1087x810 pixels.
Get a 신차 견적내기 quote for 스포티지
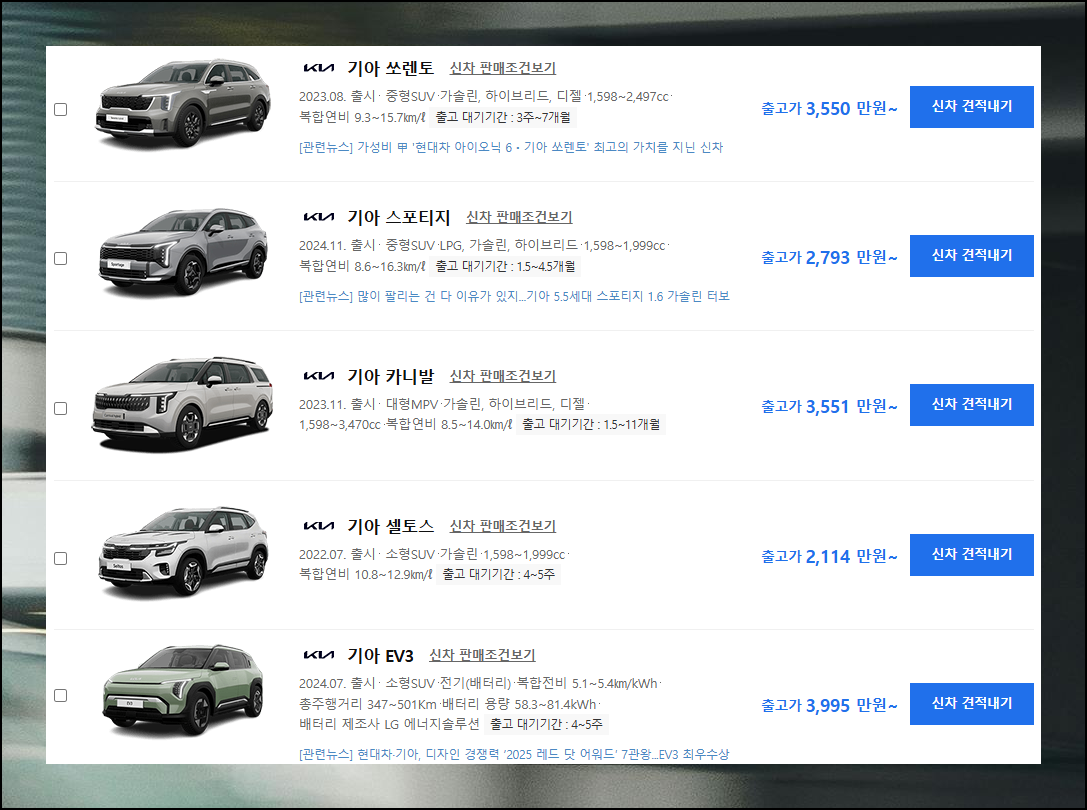pyautogui.click(x=971, y=256)
